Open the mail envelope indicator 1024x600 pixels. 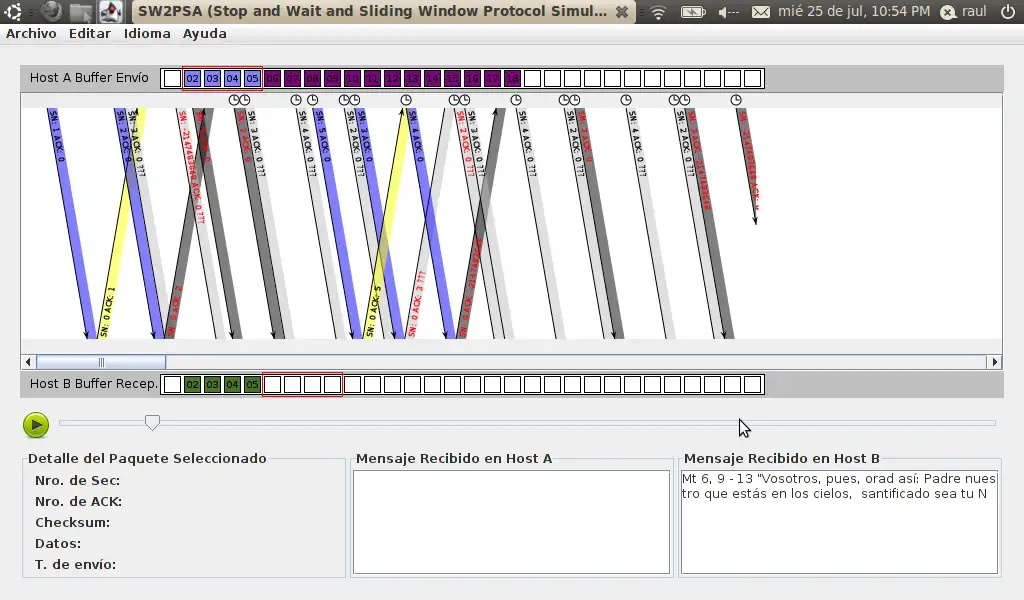761,12
